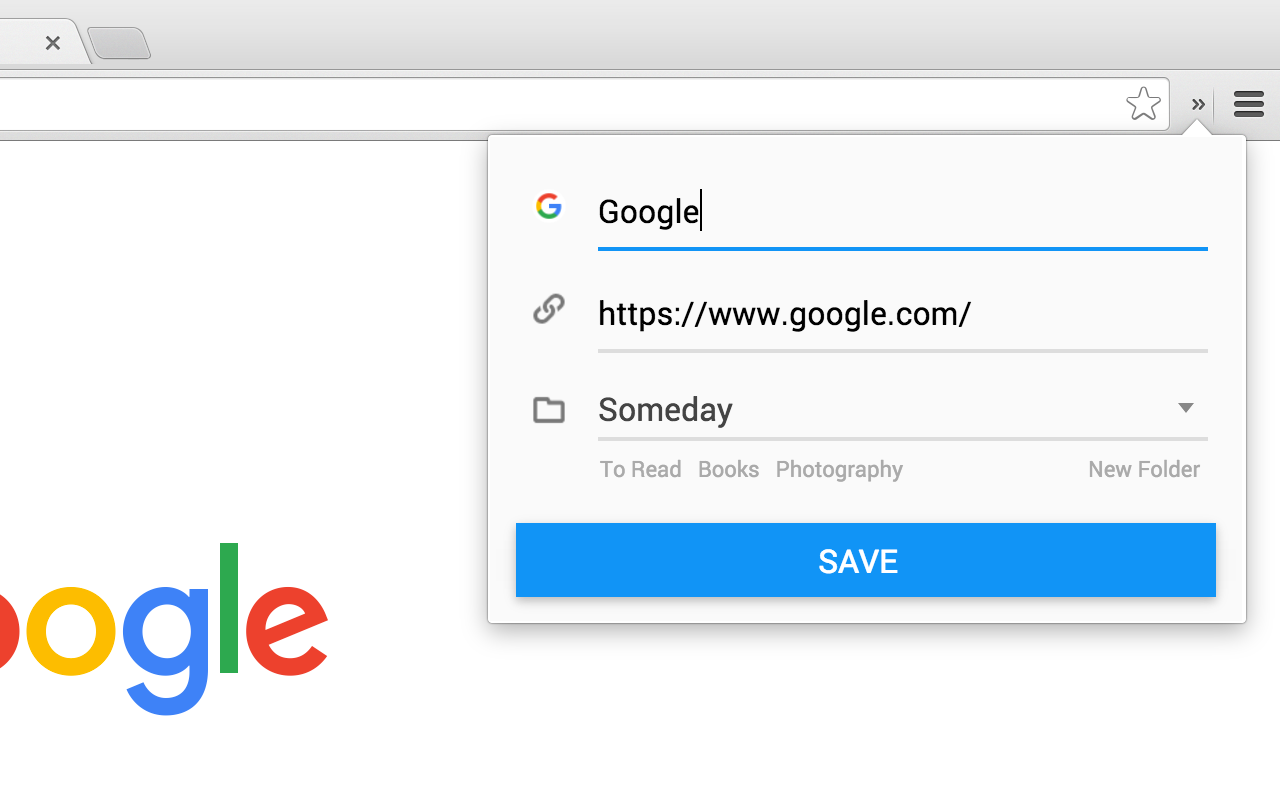Click the folder icon beside Someday
The width and height of the screenshot is (1280, 800).
click(x=548, y=410)
